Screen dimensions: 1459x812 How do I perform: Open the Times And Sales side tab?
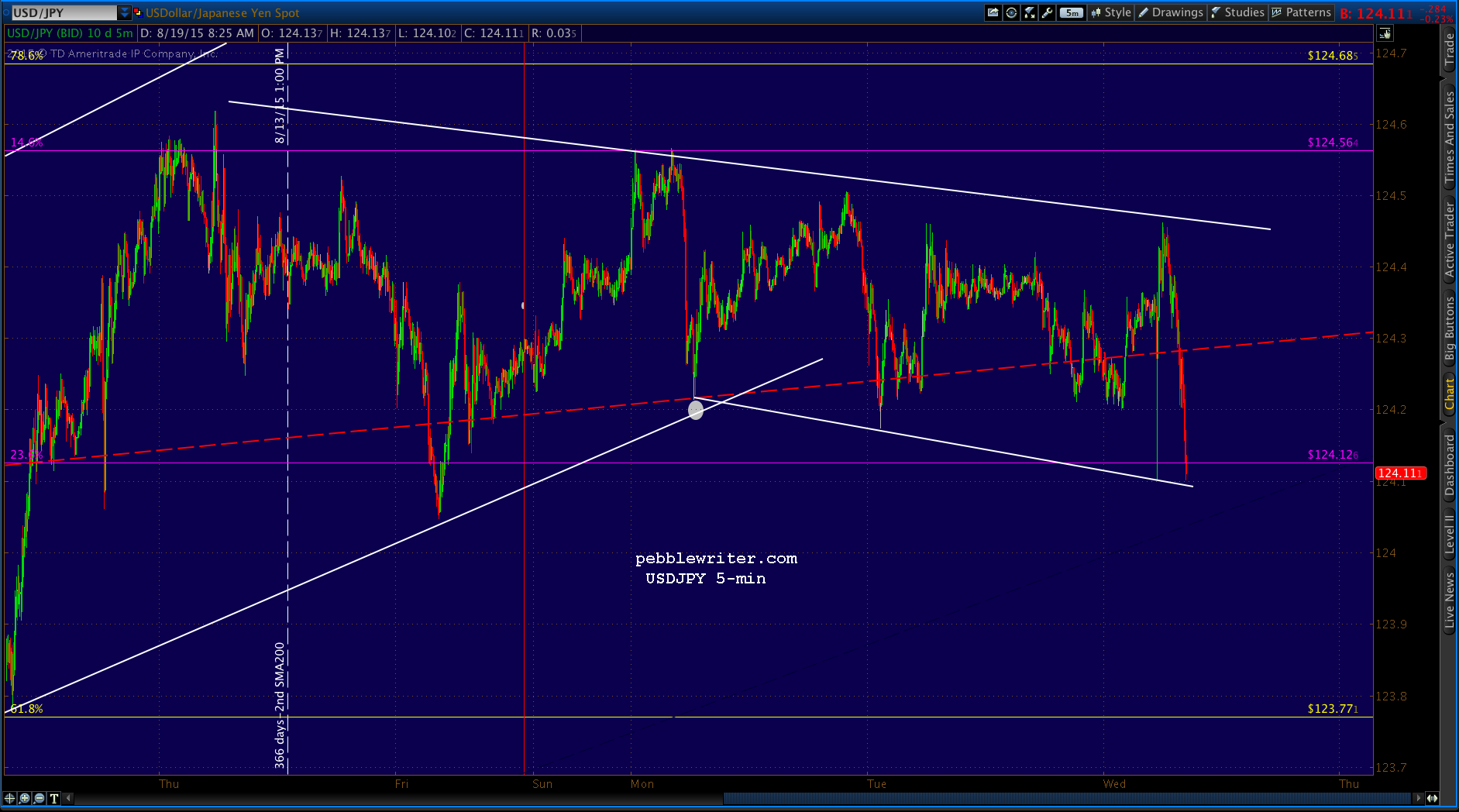[1449, 136]
